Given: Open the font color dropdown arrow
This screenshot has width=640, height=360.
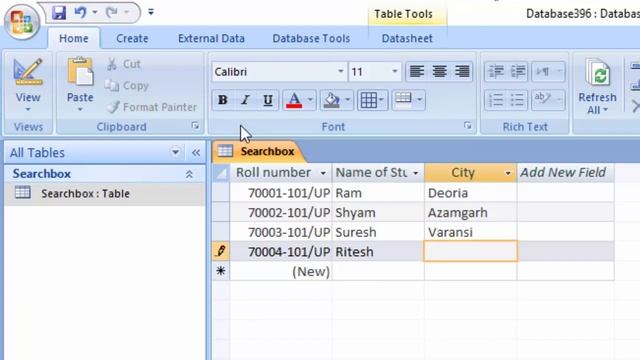Looking at the screenshot, I should pyautogui.click(x=310, y=100).
